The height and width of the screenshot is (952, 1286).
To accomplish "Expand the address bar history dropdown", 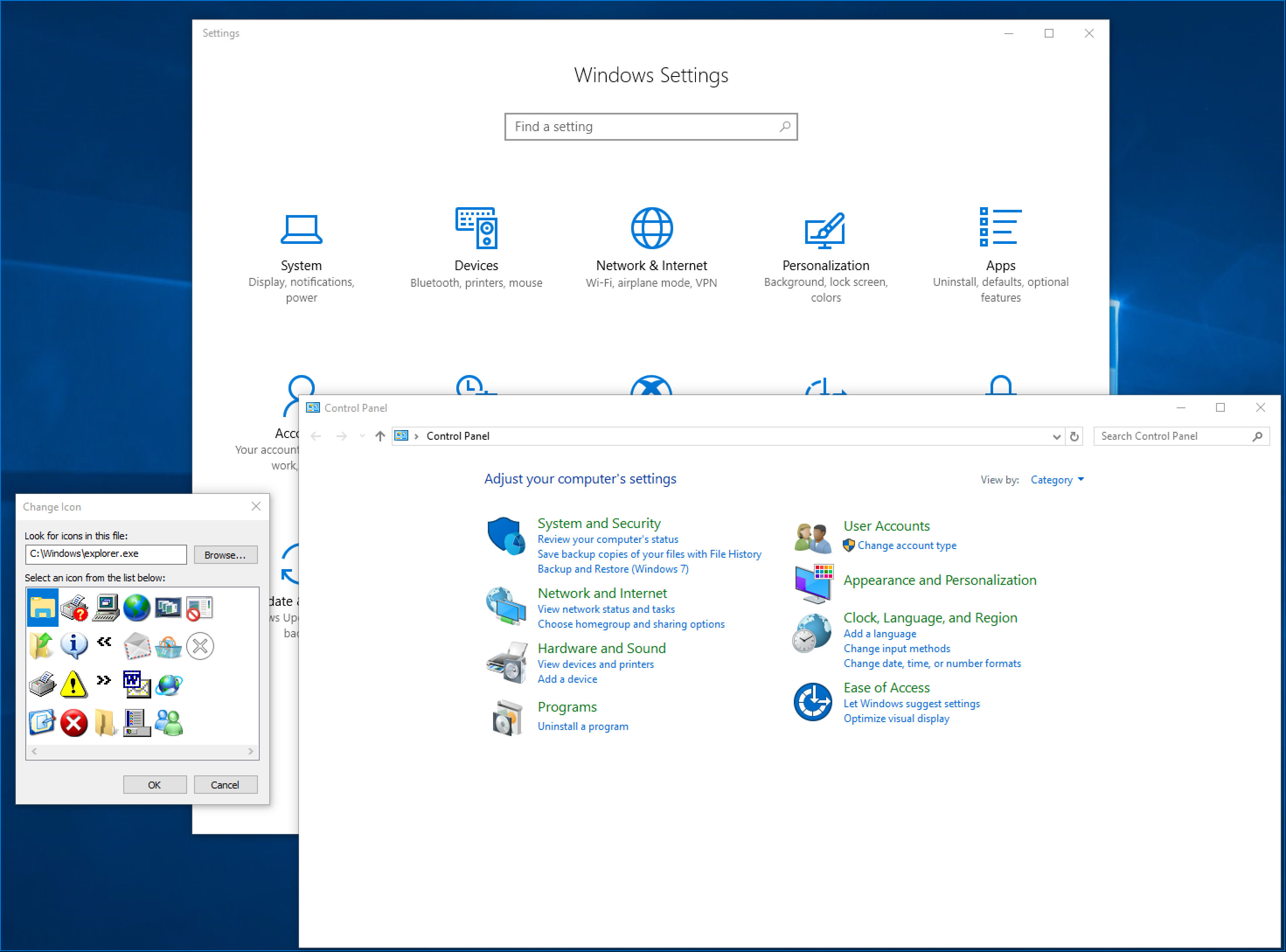I will (1056, 436).
